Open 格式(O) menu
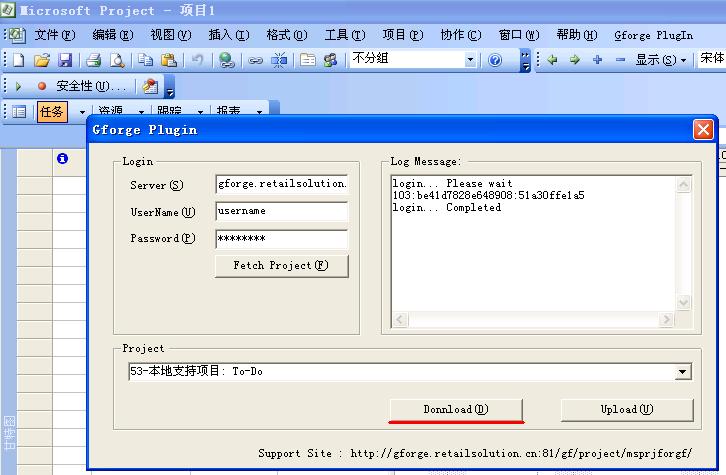 pyautogui.click(x=287, y=35)
